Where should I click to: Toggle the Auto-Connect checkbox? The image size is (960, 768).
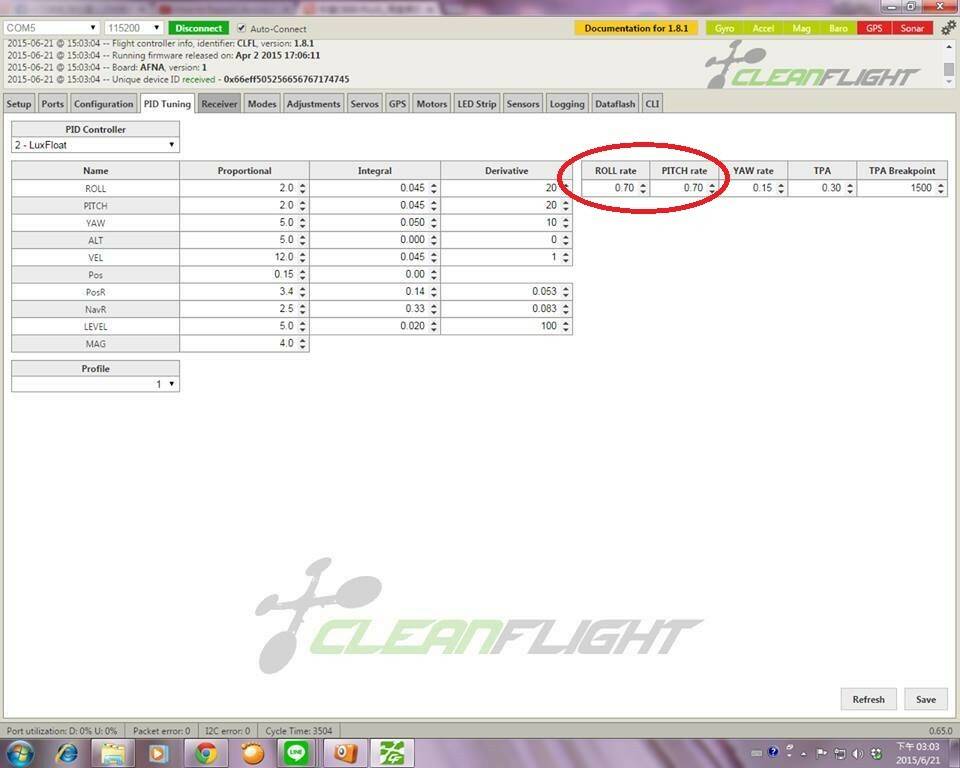[x=242, y=28]
